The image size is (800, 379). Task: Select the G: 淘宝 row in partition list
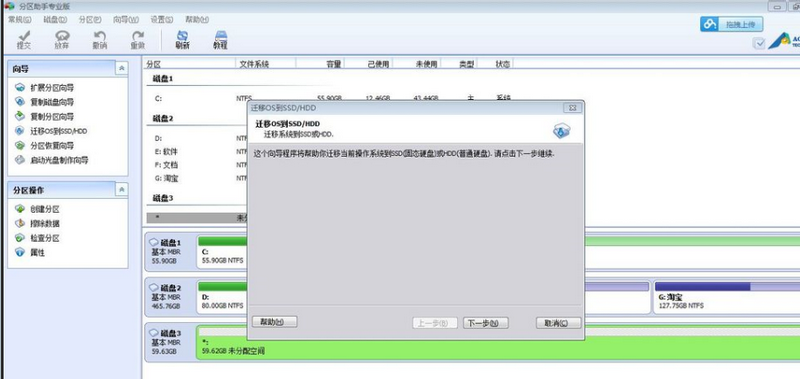(x=196, y=179)
